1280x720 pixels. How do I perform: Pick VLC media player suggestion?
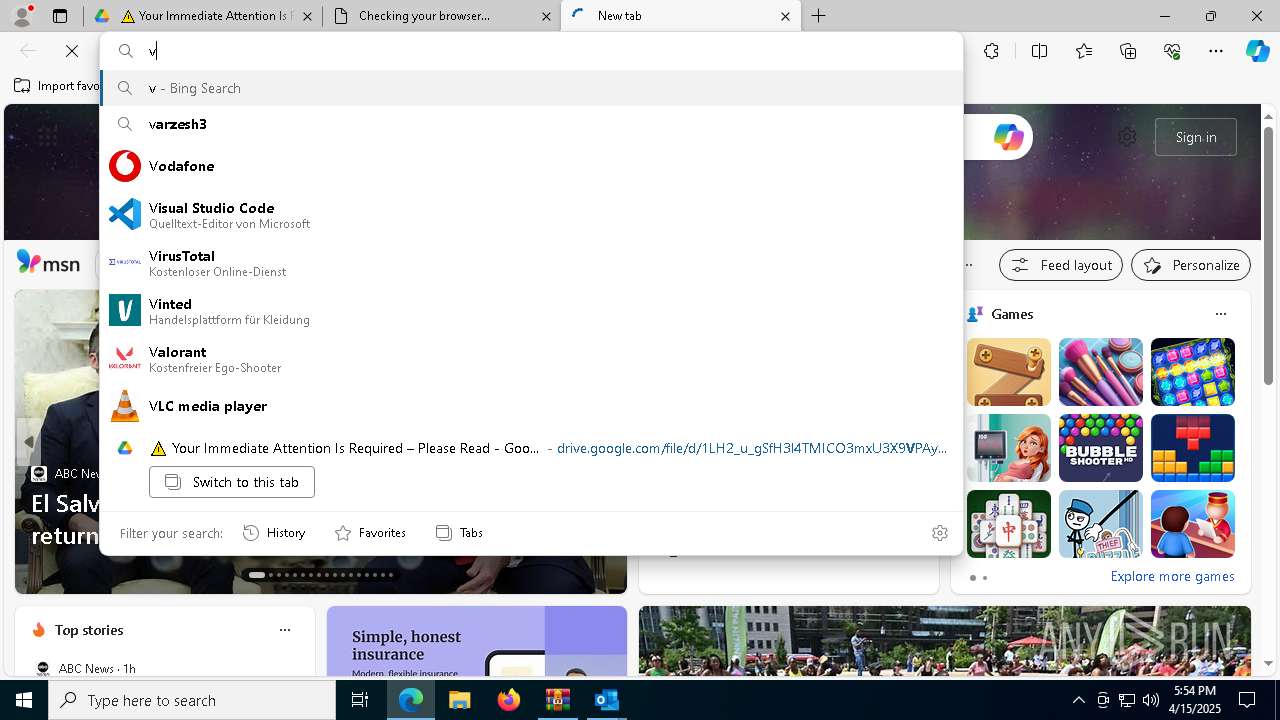point(531,406)
